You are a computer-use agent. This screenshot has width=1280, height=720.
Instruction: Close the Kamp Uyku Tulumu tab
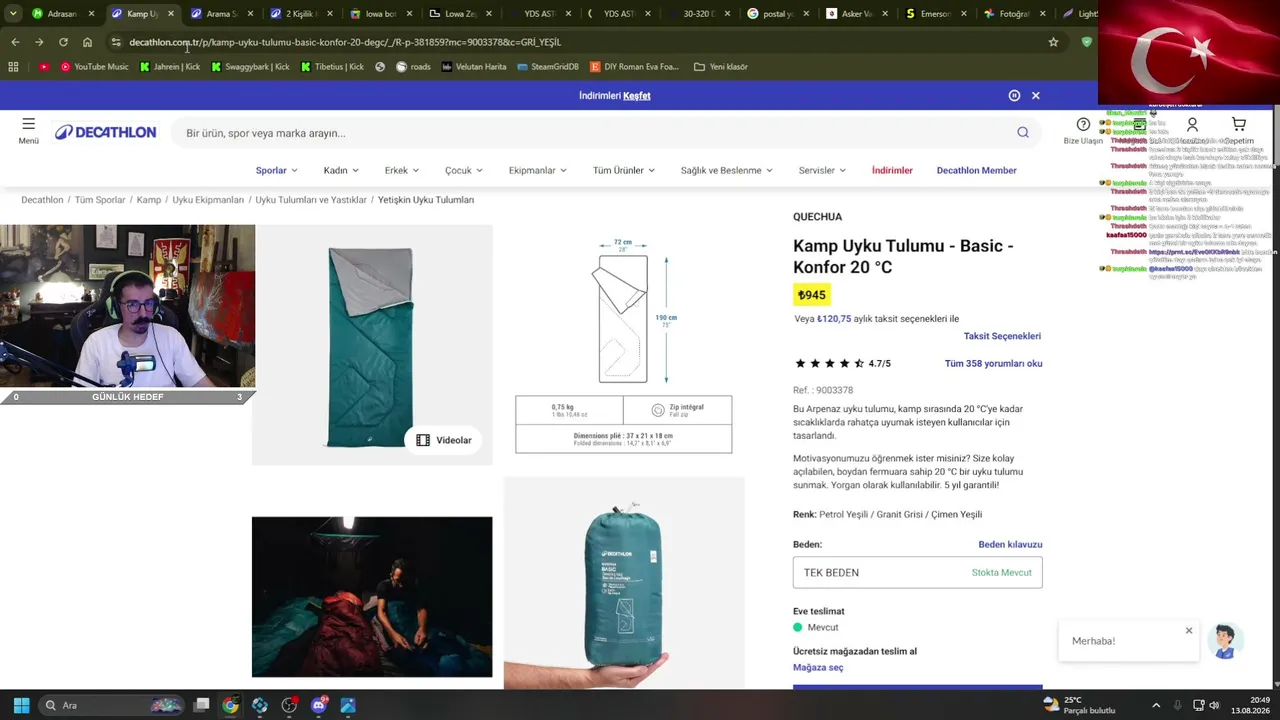171,14
